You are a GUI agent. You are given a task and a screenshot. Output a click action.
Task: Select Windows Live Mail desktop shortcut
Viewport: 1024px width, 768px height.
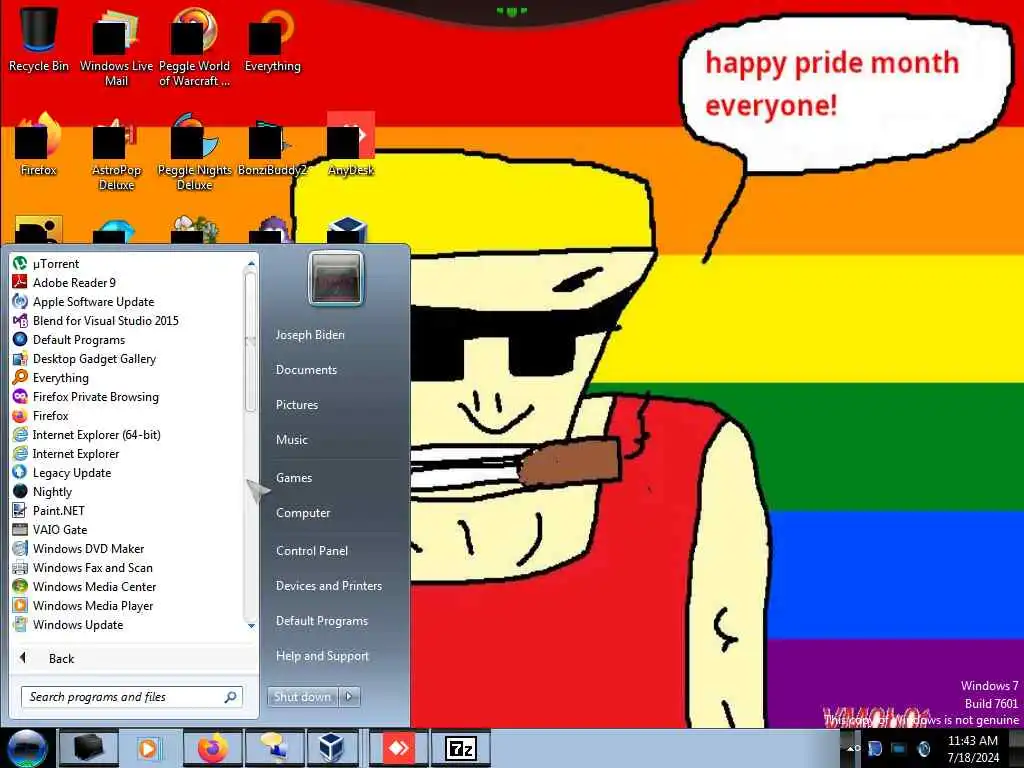[x=116, y=47]
